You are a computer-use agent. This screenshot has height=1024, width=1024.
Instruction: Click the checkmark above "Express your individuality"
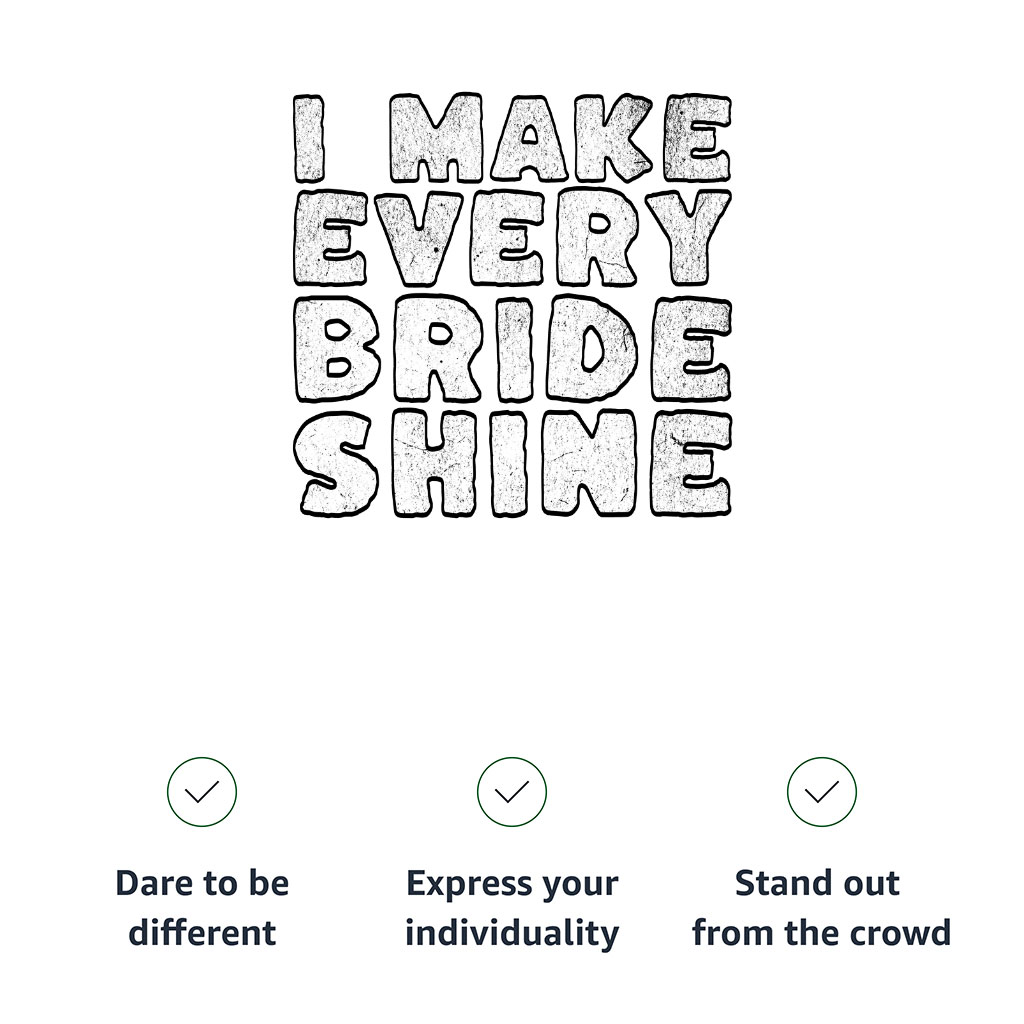pyautogui.click(x=512, y=792)
